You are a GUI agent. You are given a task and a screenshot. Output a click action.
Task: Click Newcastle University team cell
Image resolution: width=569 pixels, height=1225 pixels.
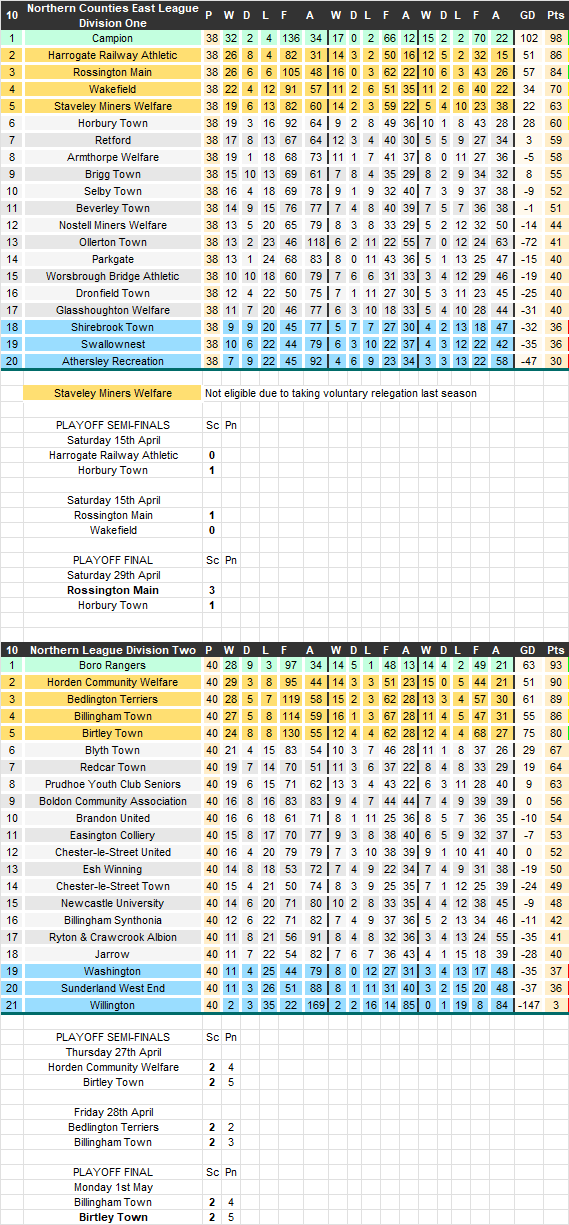(x=112, y=903)
